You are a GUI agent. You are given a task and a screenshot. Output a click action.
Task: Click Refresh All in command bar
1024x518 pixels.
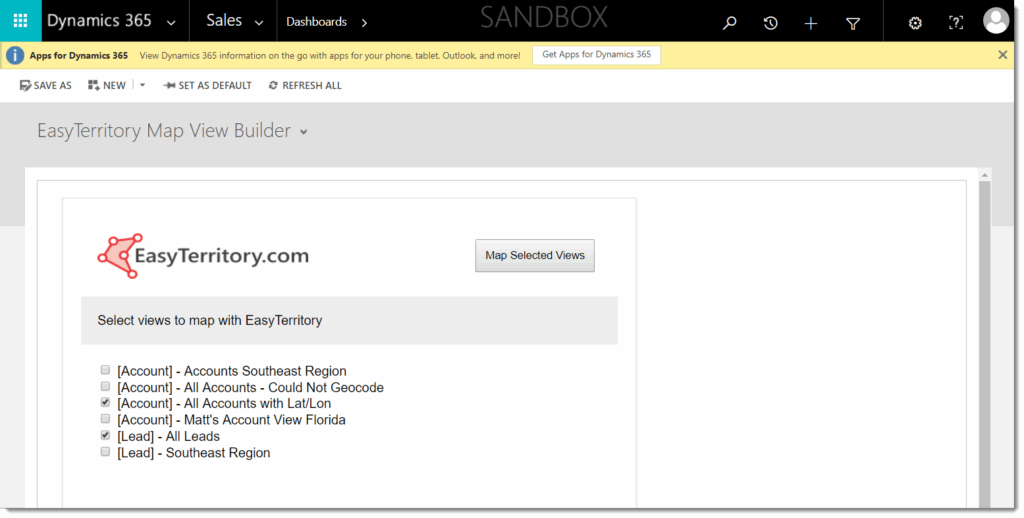click(x=305, y=86)
